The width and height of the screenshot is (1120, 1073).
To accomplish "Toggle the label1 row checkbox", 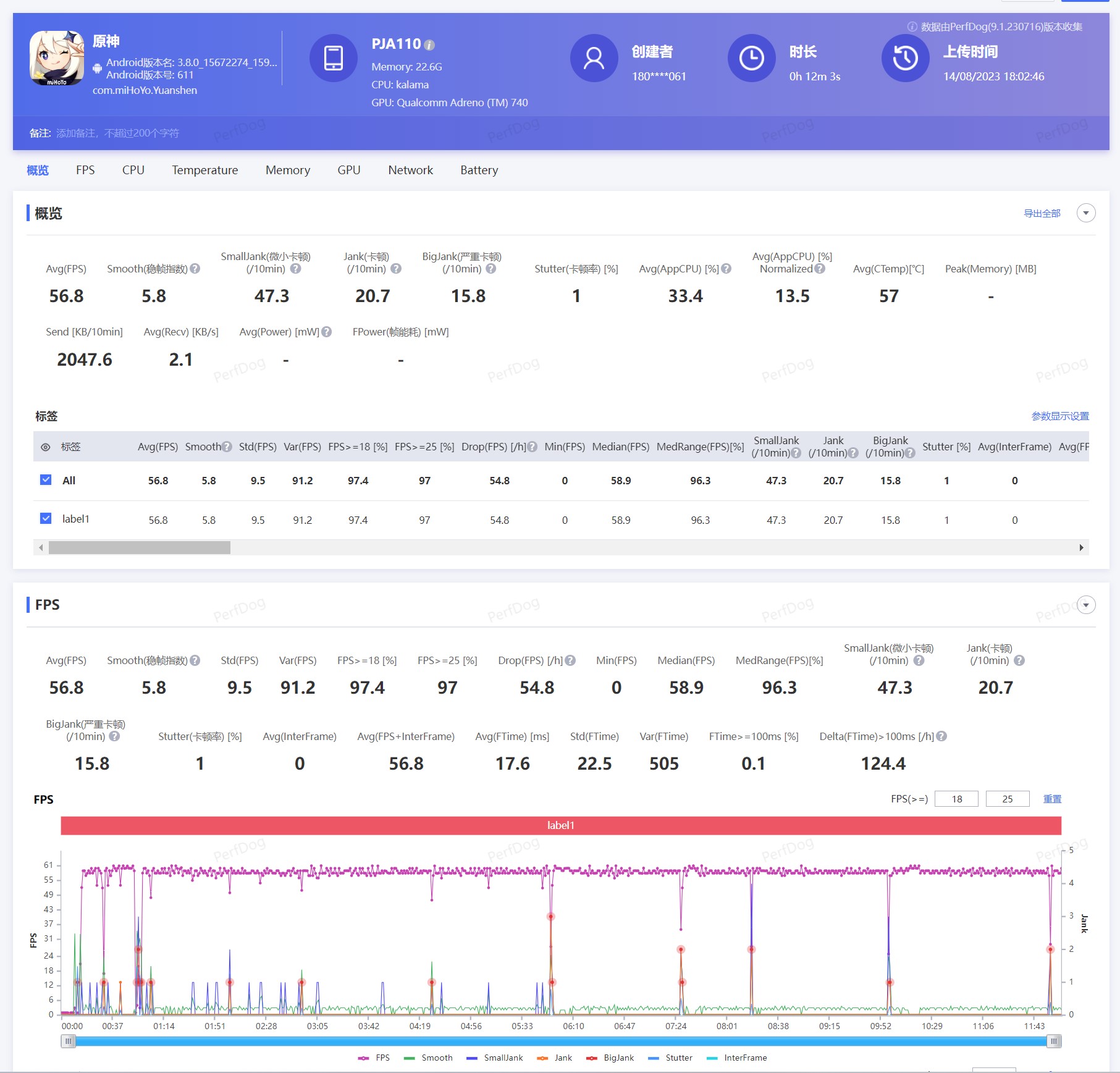I will (x=46, y=518).
